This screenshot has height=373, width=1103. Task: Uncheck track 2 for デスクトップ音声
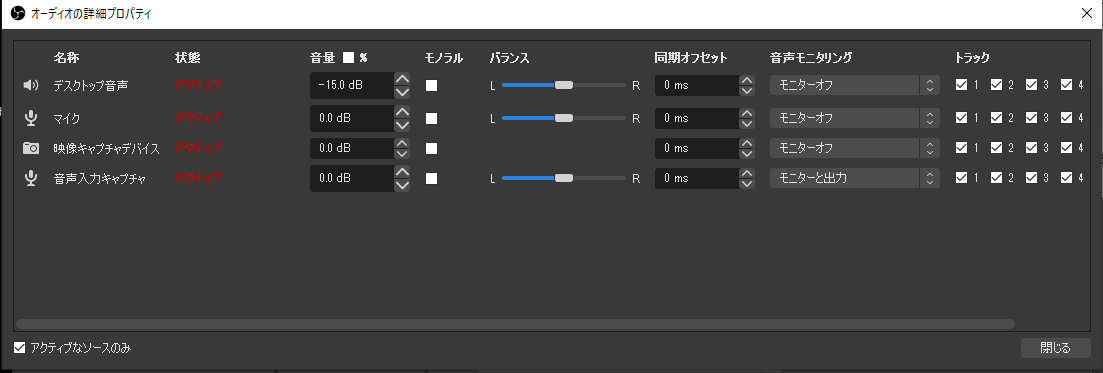pos(997,84)
